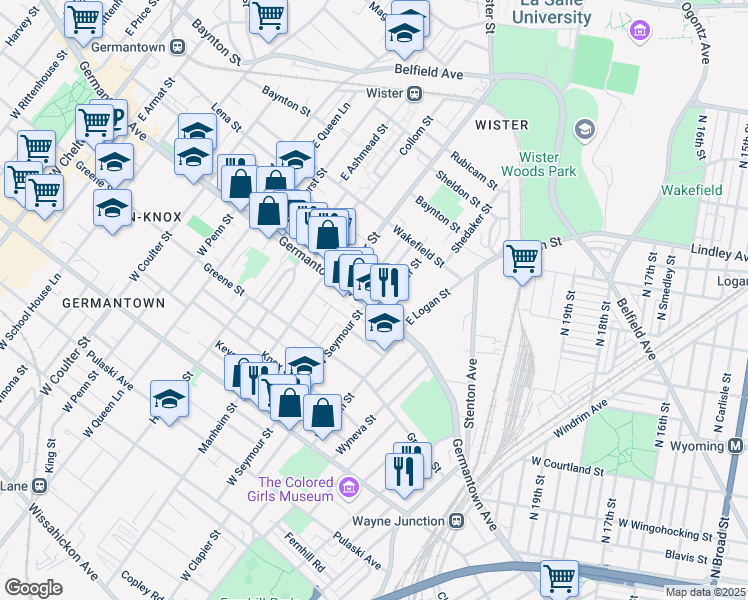Select the Wyoming subway station icon
This screenshot has width=748, height=600.
pos(735,445)
